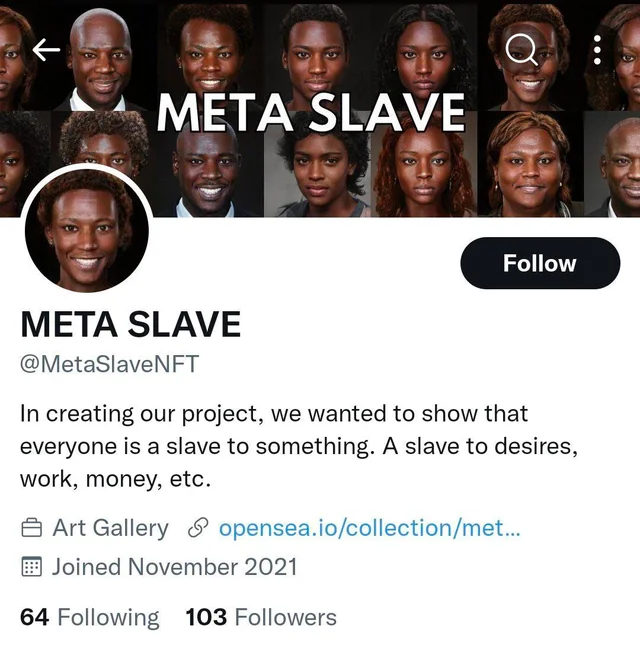Open the three-dot more options menu
640x658 pixels.
click(598, 49)
